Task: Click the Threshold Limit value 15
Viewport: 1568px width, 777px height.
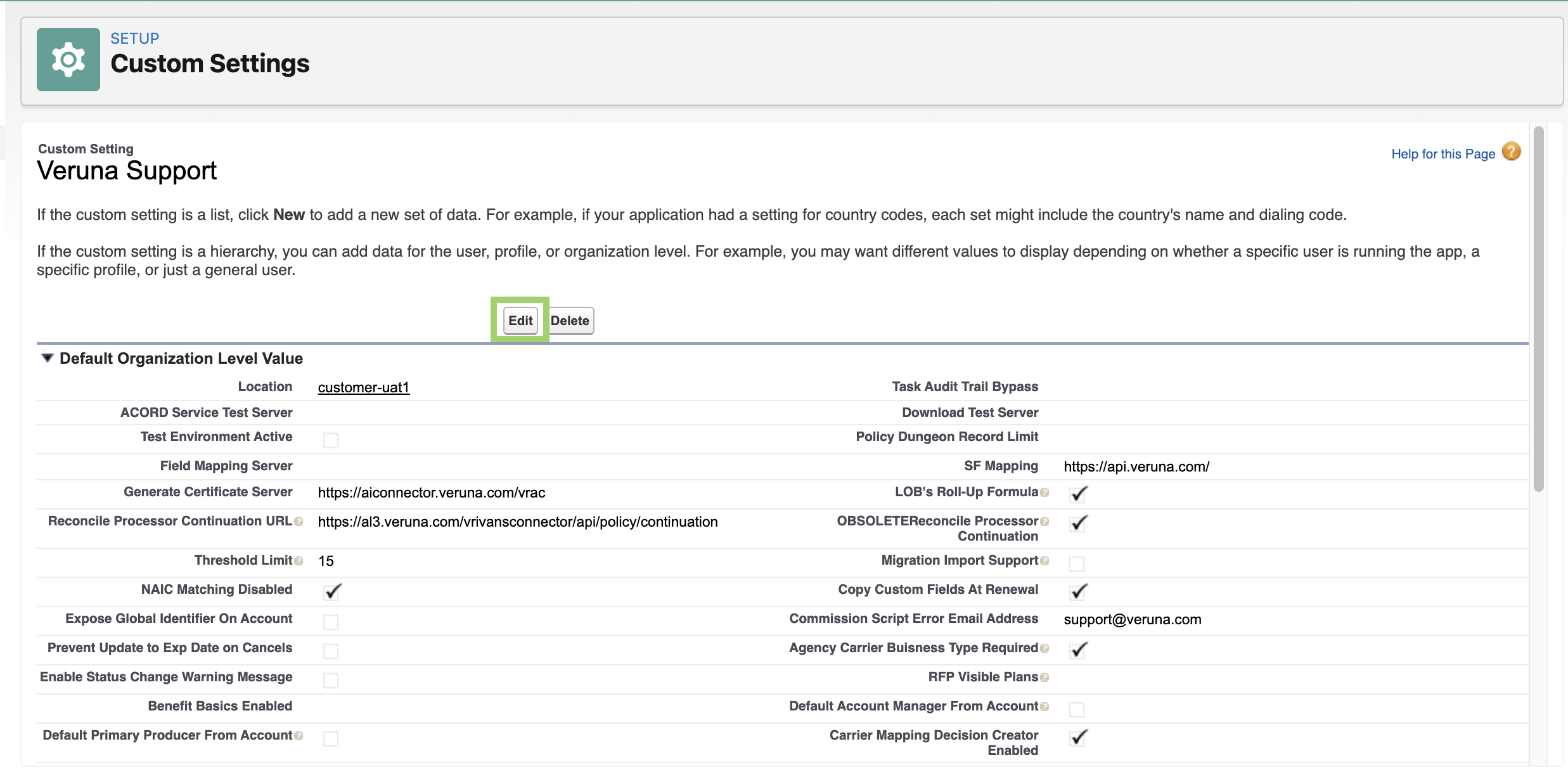Action: (326, 561)
